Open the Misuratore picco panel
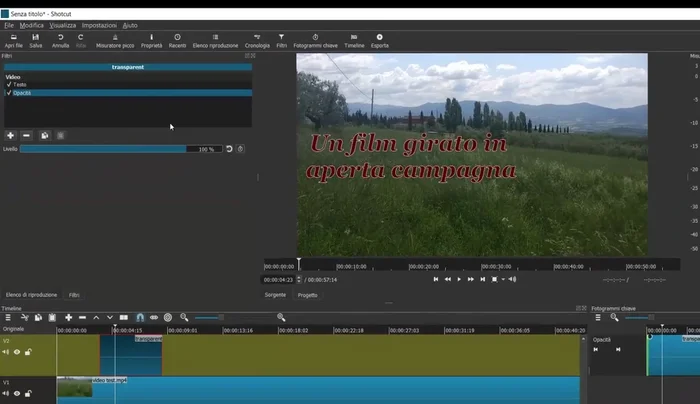The image size is (700, 404). point(115,41)
